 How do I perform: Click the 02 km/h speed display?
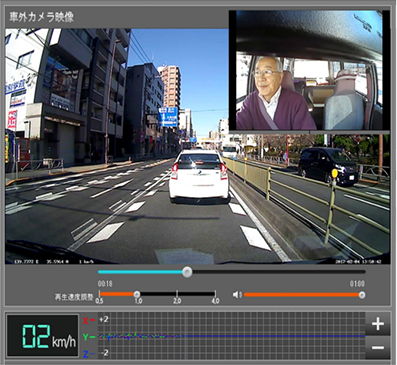pos(43,336)
